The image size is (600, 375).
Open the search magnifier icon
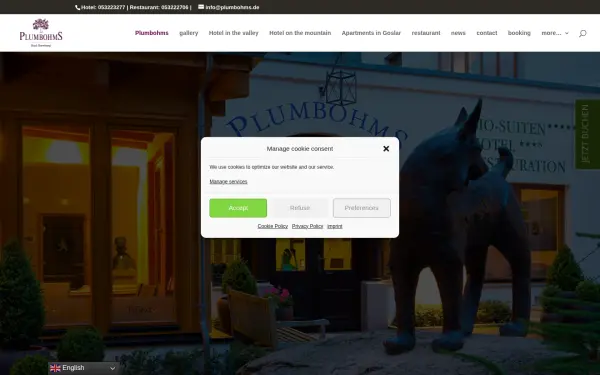point(582,33)
